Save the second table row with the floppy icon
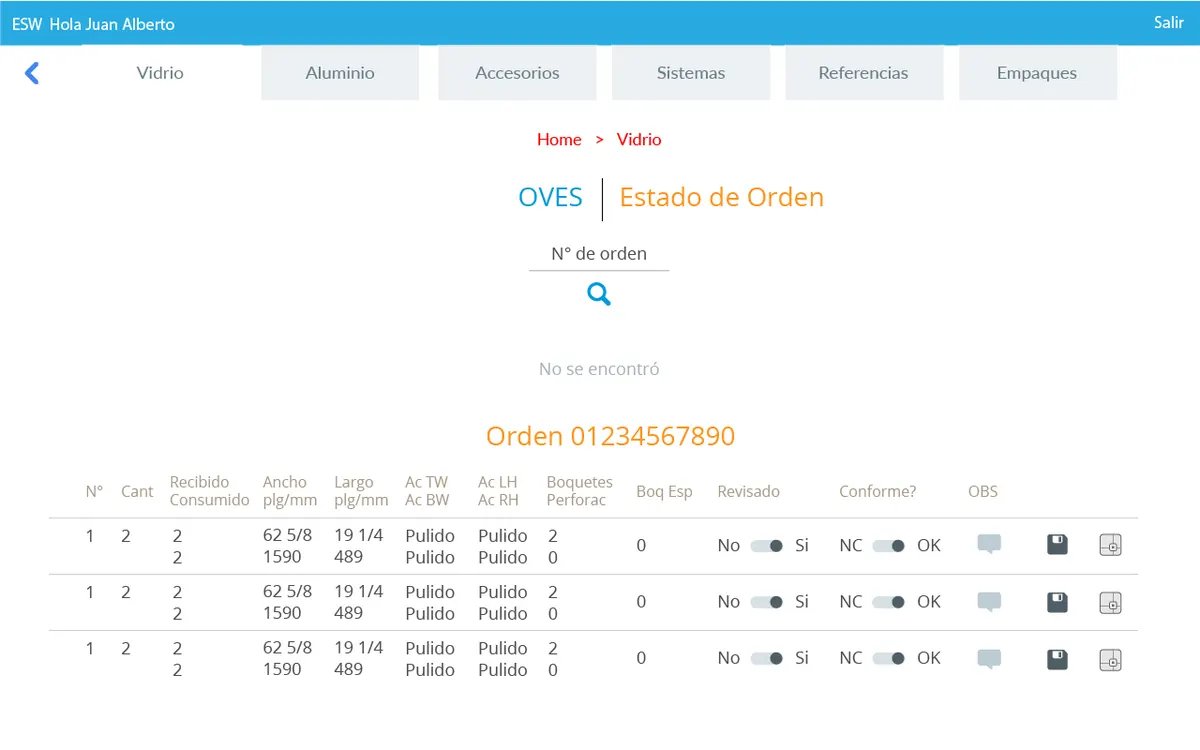Image resolution: width=1200 pixels, height=750 pixels. click(1057, 602)
